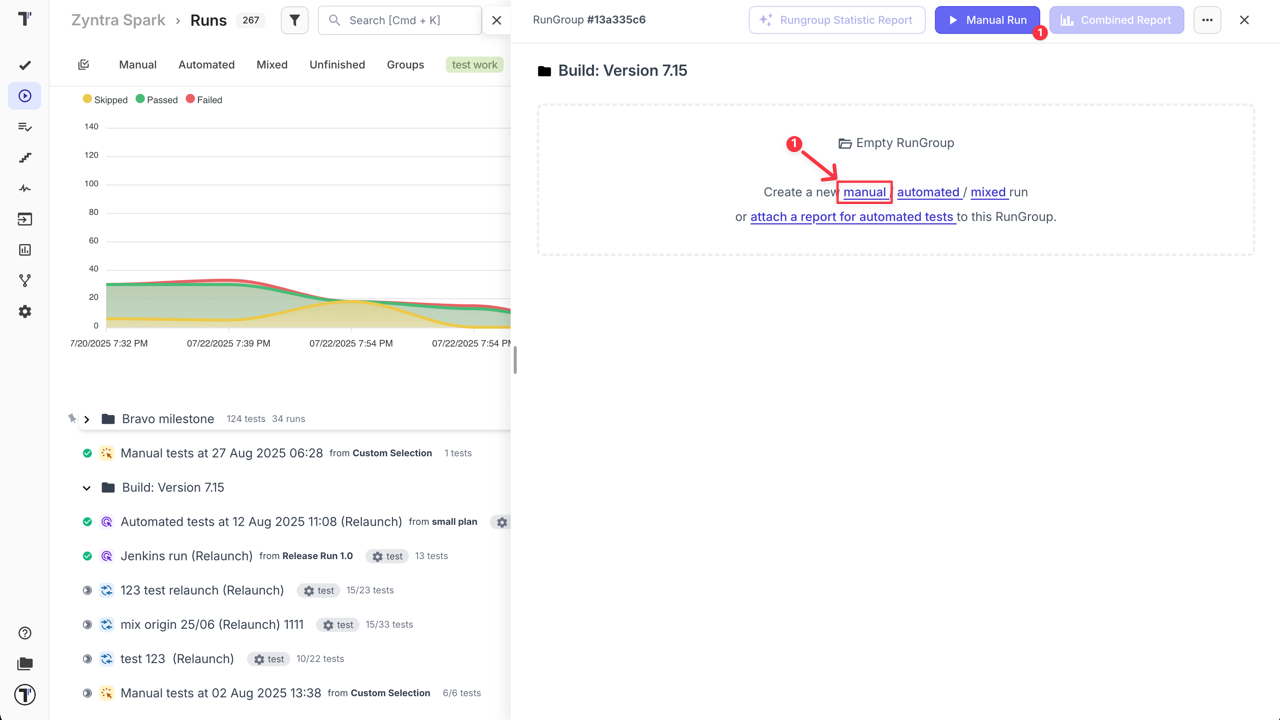Click the Runs play icon in sidebar

click(x=25, y=96)
